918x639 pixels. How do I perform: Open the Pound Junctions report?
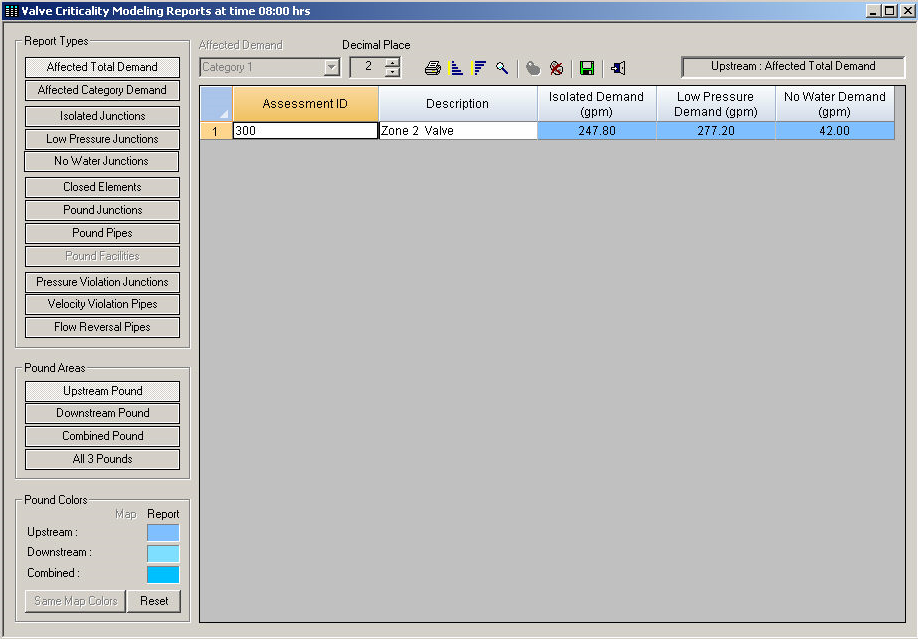point(102,210)
